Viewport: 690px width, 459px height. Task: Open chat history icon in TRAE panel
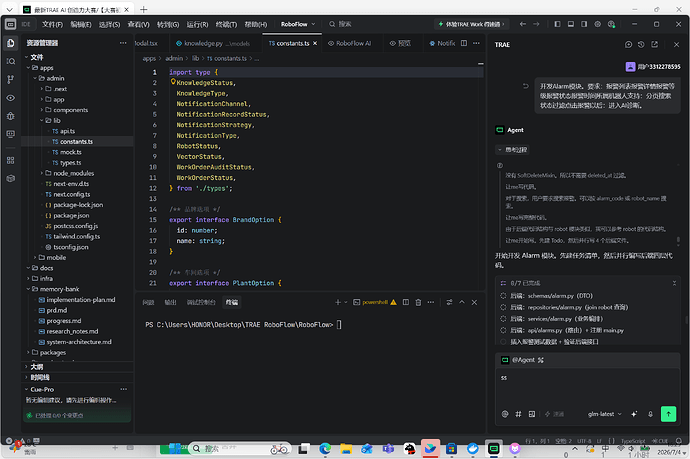coord(641,44)
